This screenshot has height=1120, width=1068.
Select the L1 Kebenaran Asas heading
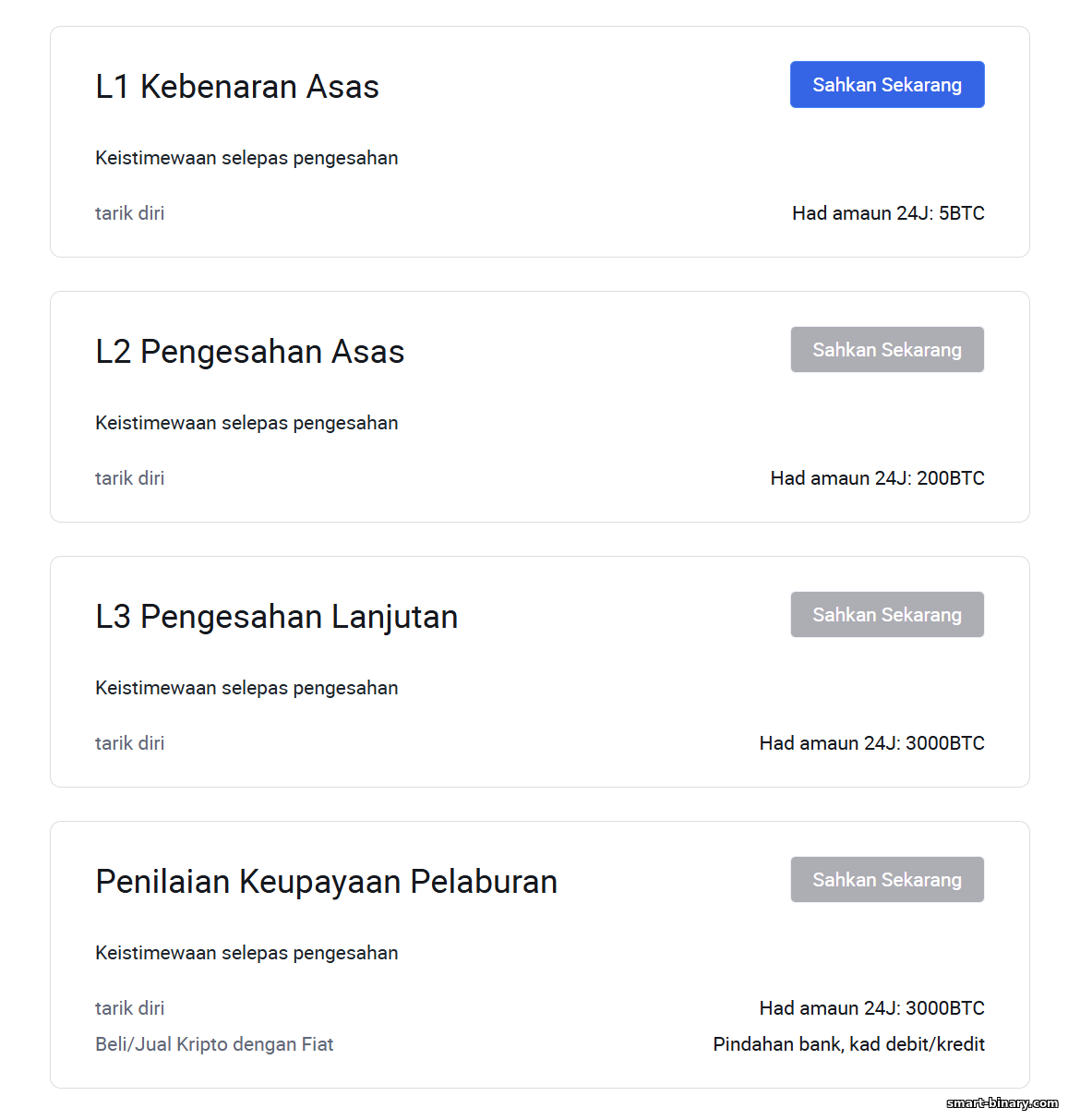(x=237, y=87)
